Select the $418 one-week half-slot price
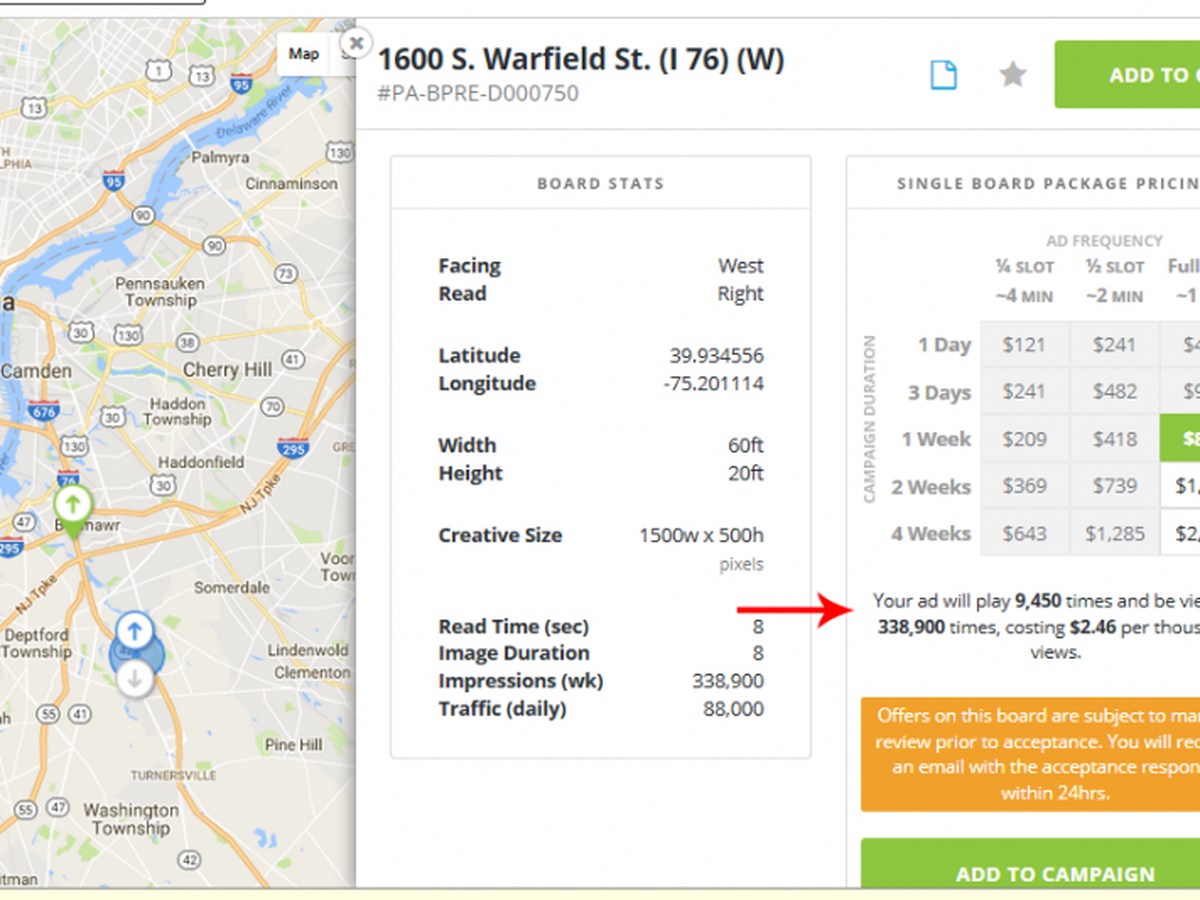The height and width of the screenshot is (900, 1200). pyautogui.click(x=1114, y=439)
